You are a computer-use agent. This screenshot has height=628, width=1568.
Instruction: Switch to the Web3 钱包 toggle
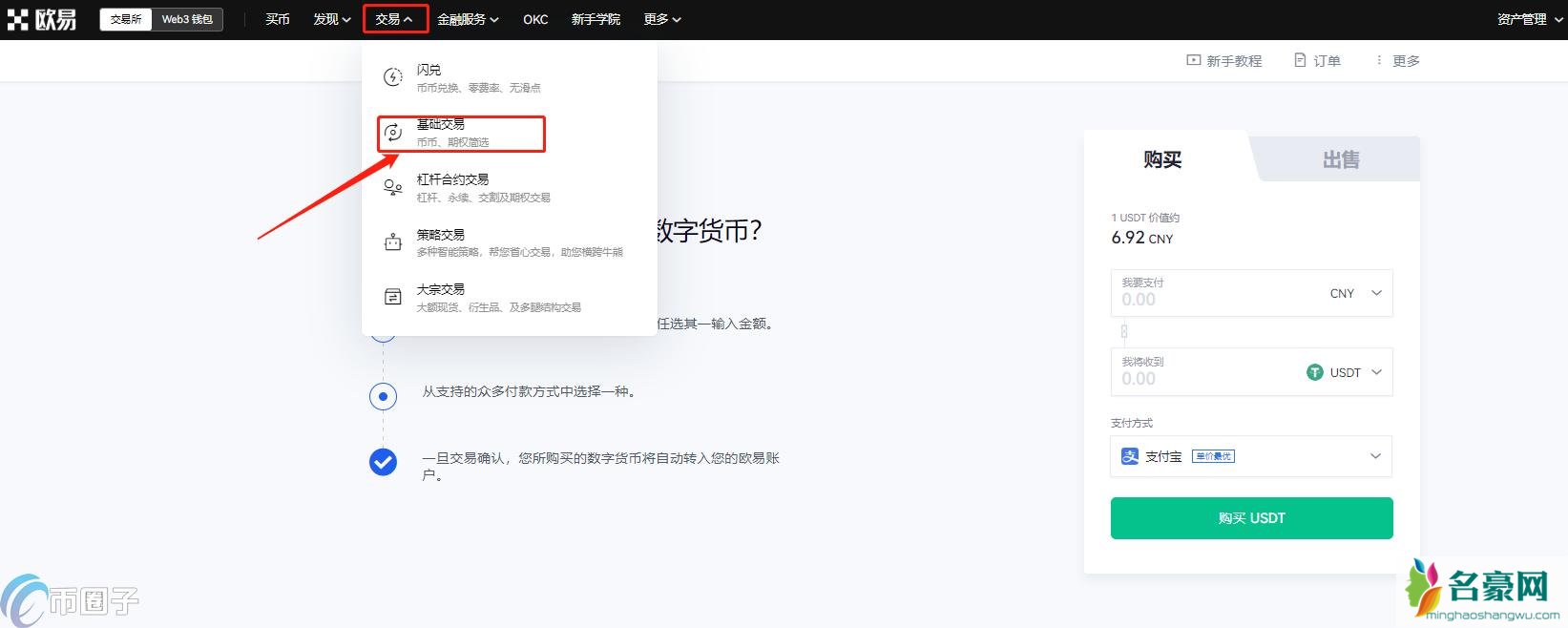[187, 19]
